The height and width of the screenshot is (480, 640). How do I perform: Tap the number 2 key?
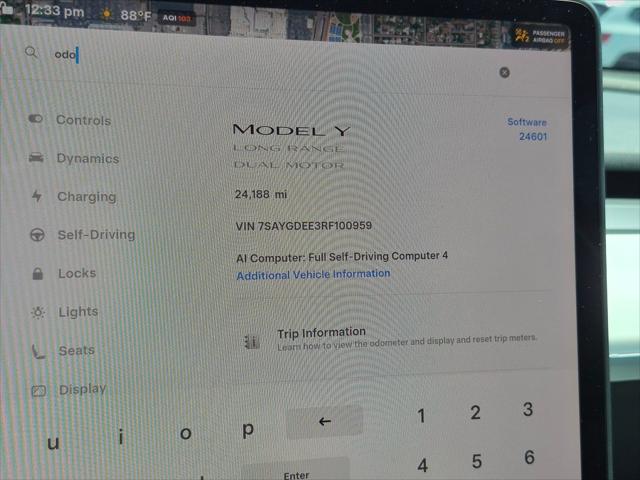[x=476, y=412]
